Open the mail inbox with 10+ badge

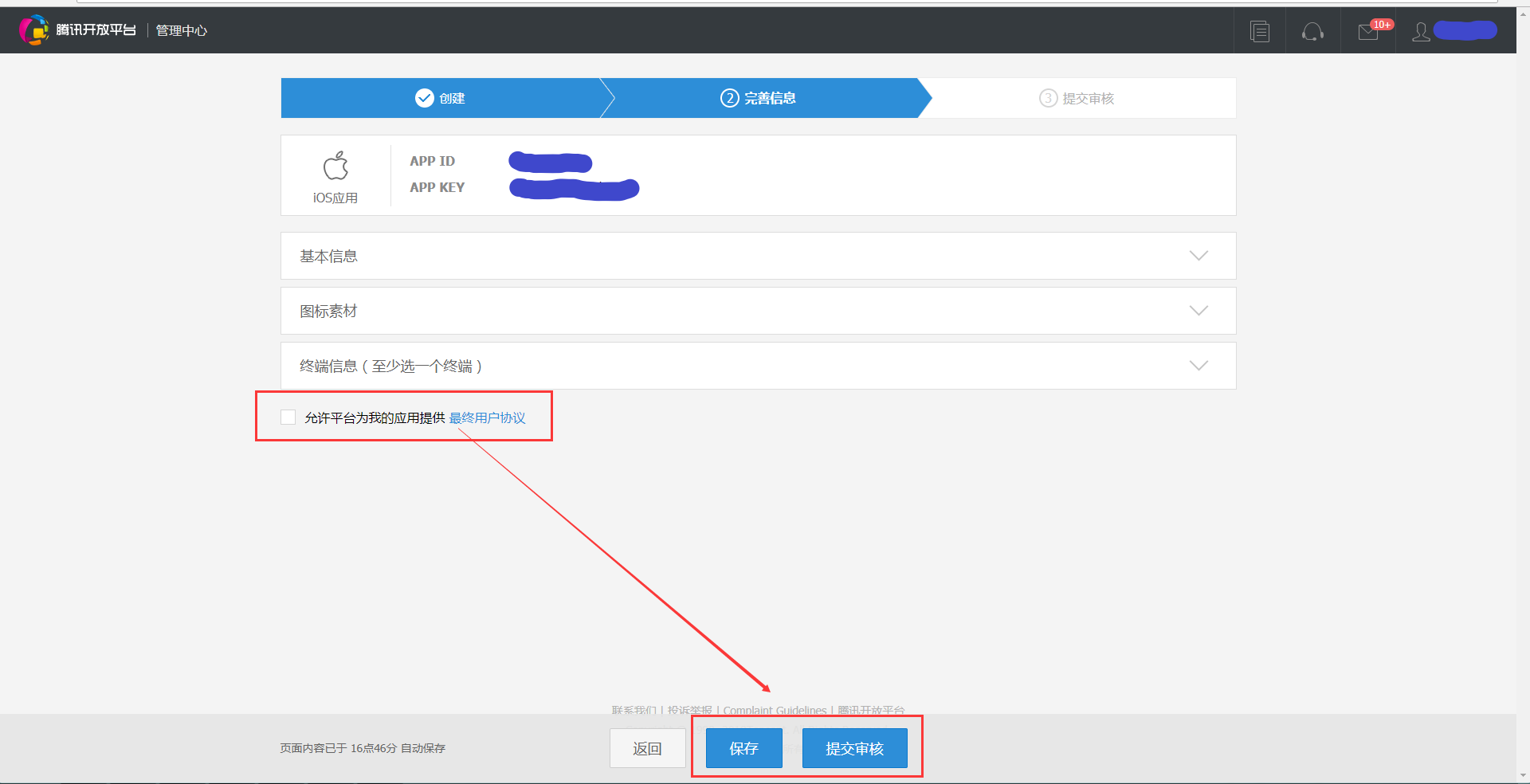1369,31
